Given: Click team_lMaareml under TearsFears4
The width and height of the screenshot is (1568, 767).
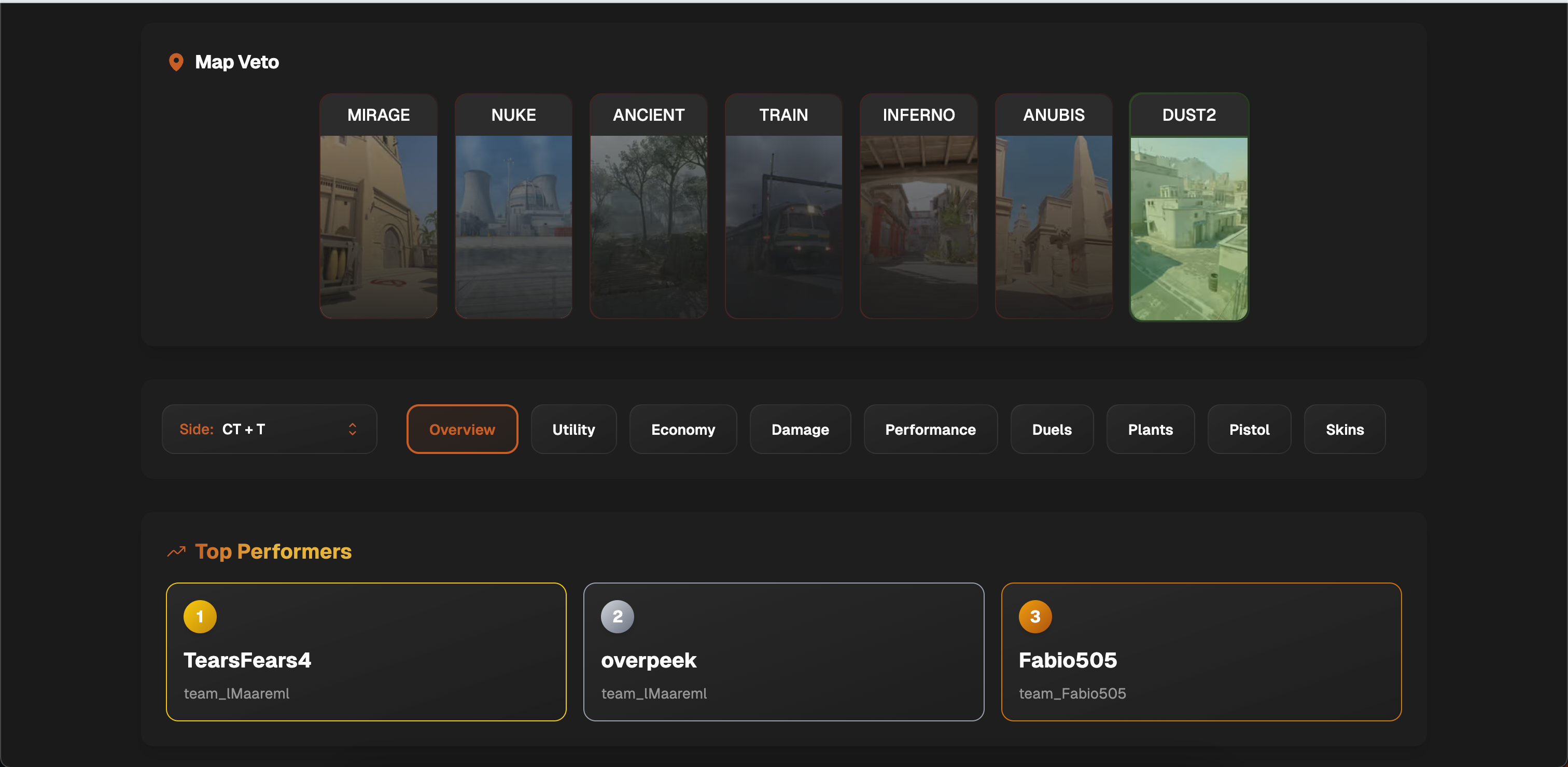Looking at the screenshot, I should pyautogui.click(x=237, y=693).
